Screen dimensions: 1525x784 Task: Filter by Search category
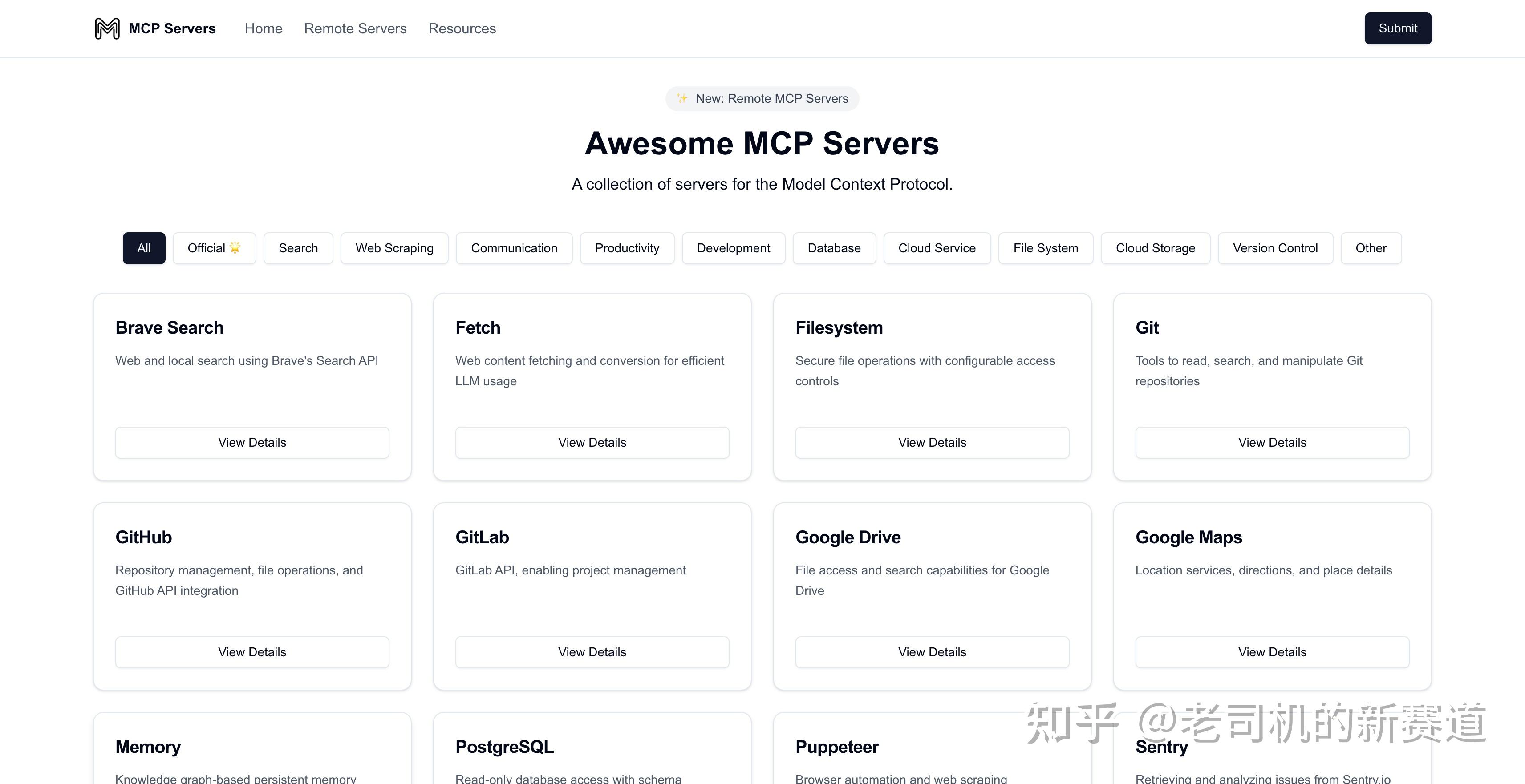coord(298,248)
